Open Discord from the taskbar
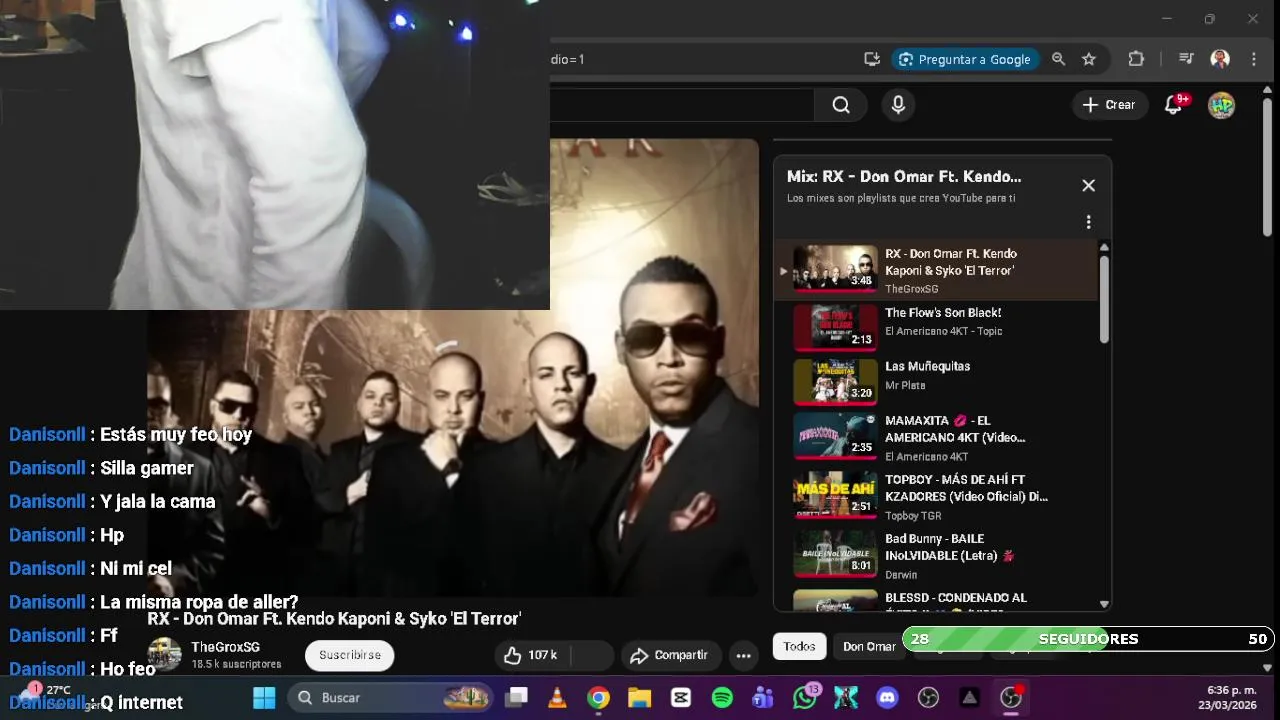This screenshot has width=1280, height=720. pos(887,697)
